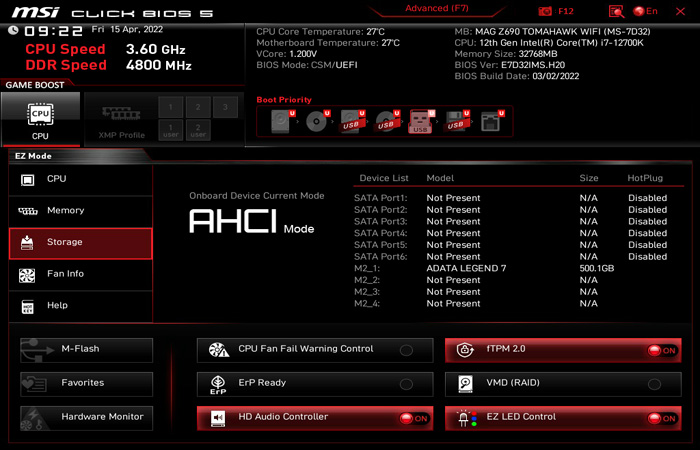This screenshot has width=700, height=450.
Task: Click the HD Audio speaker icon
Action: click(218, 418)
